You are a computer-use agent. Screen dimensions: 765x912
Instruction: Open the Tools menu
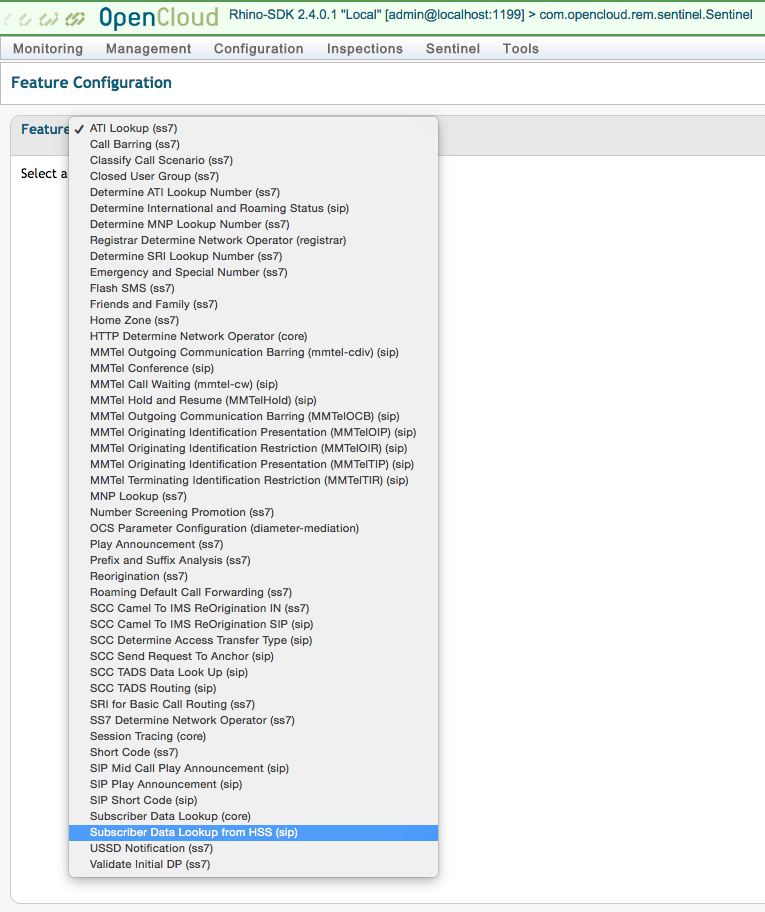(521, 49)
